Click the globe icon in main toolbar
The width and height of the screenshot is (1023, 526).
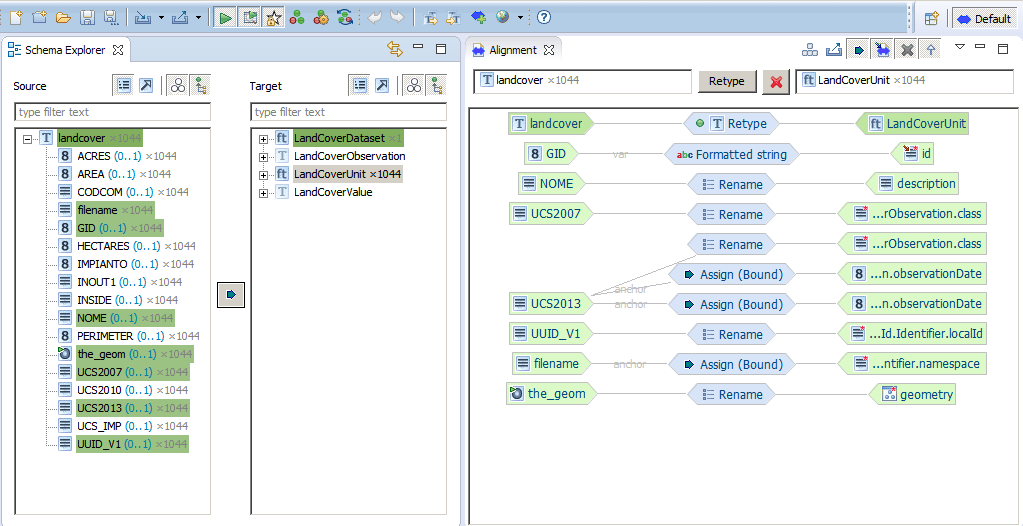(x=502, y=18)
